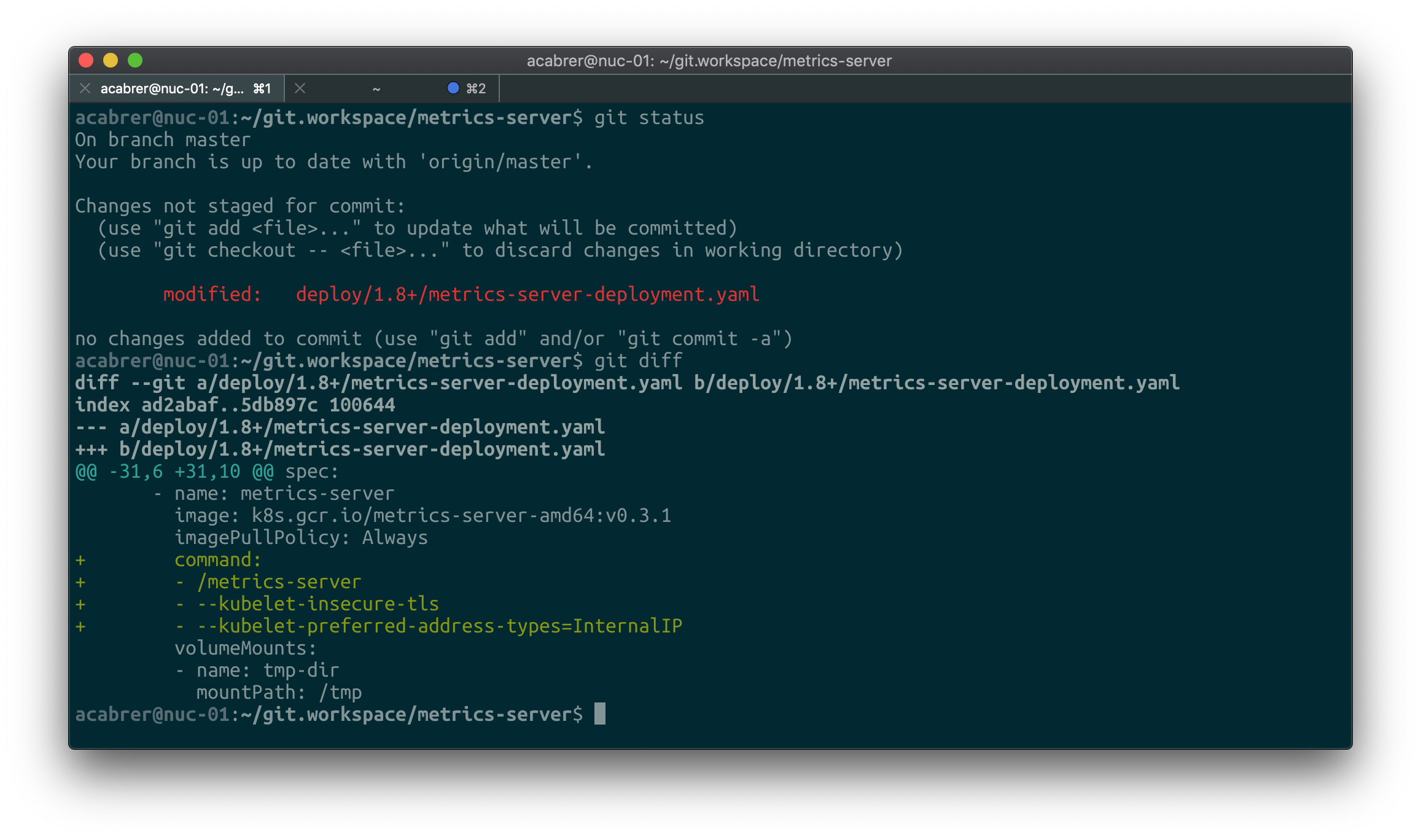Click the '@@ -31,6 +31,10 @@' hunk header
The width and height of the screenshot is (1421, 840).
point(174,471)
